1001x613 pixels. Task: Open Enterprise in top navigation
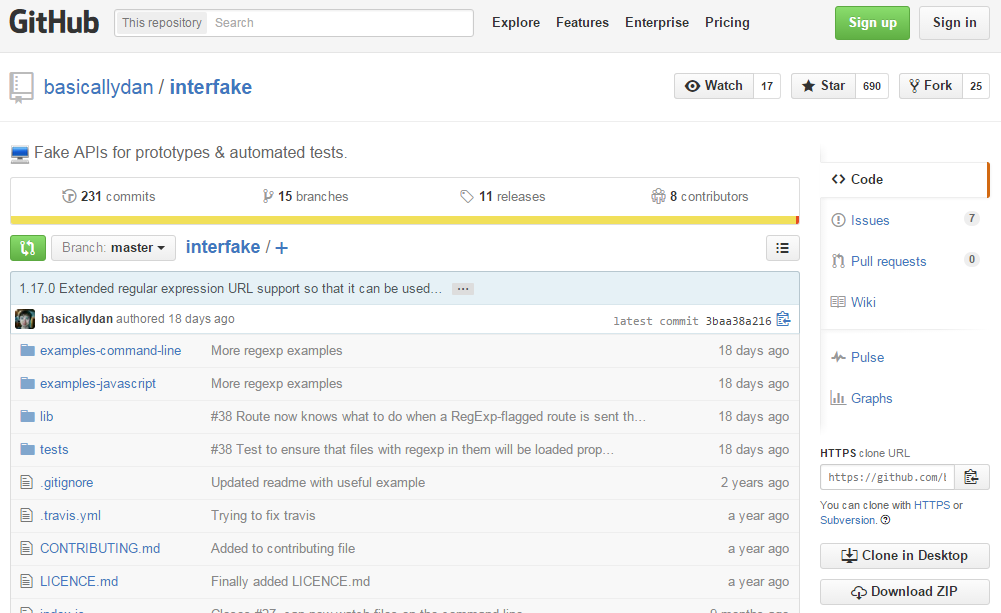click(x=657, y=22)
